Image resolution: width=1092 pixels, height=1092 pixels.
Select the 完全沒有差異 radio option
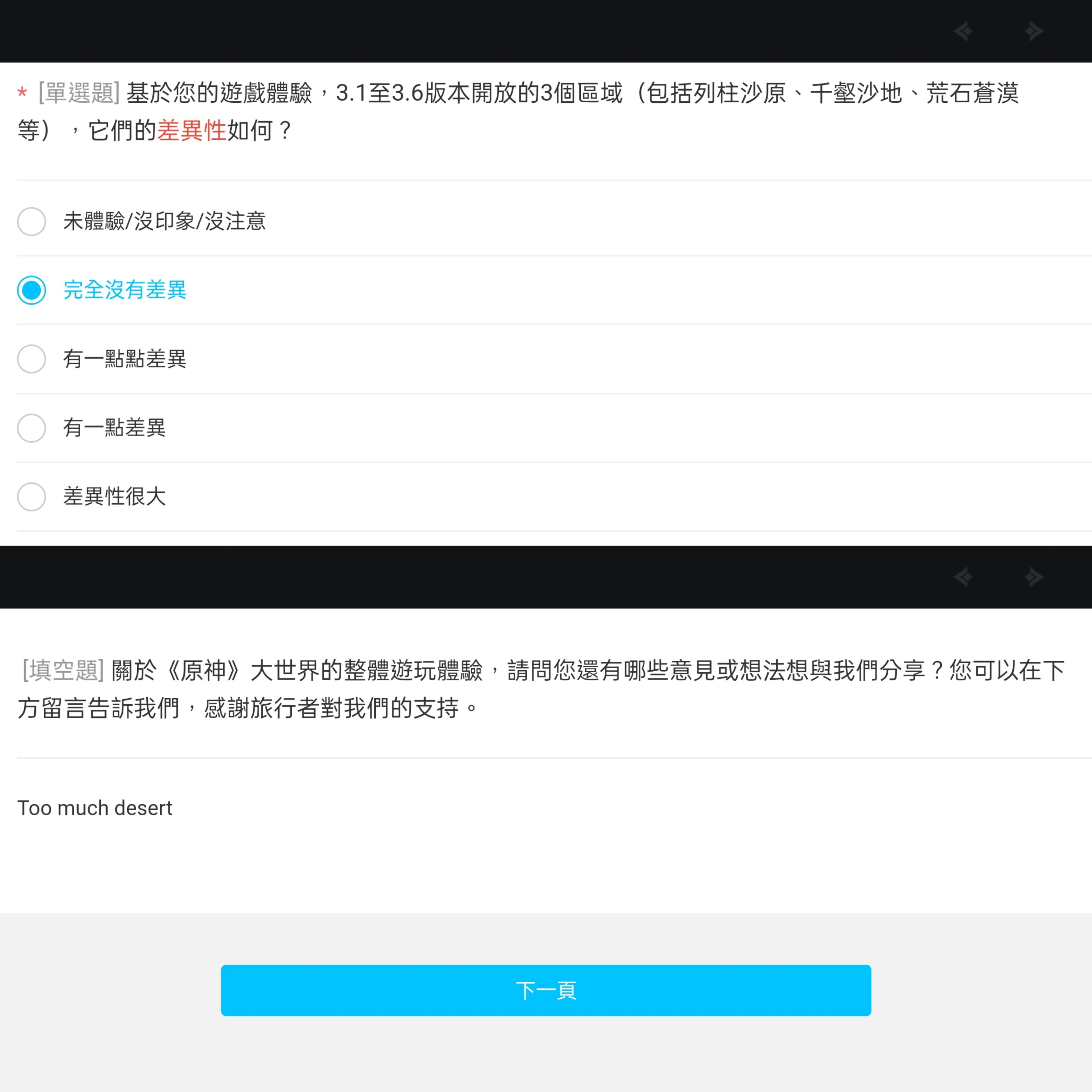(32, 290)
